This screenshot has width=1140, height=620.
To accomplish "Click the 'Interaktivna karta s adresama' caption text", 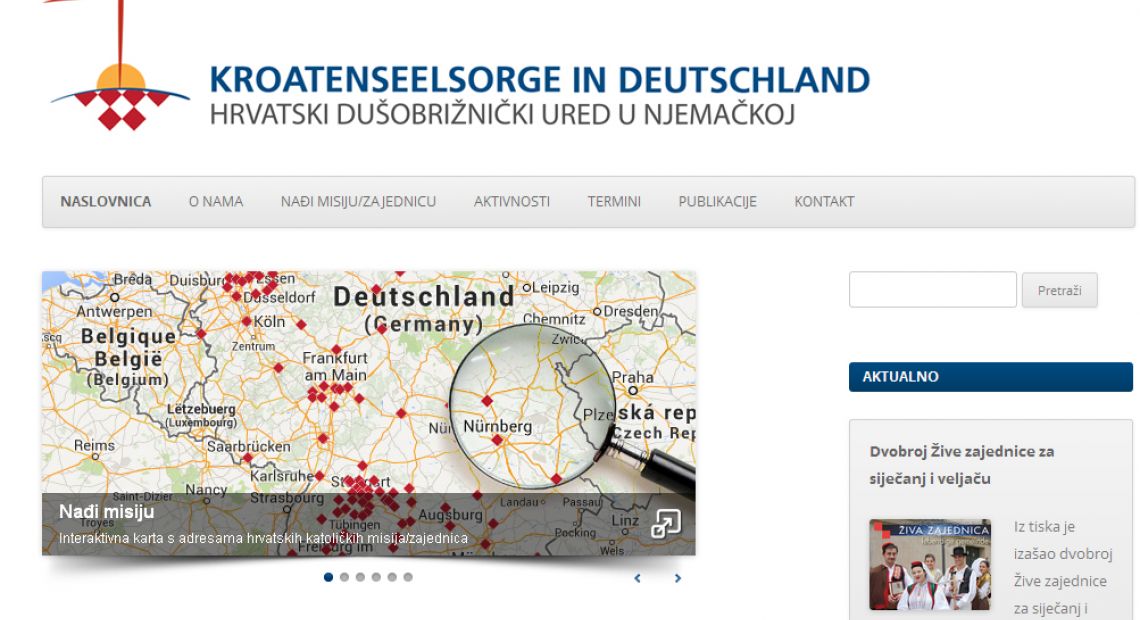I will (x=263, y=539).
